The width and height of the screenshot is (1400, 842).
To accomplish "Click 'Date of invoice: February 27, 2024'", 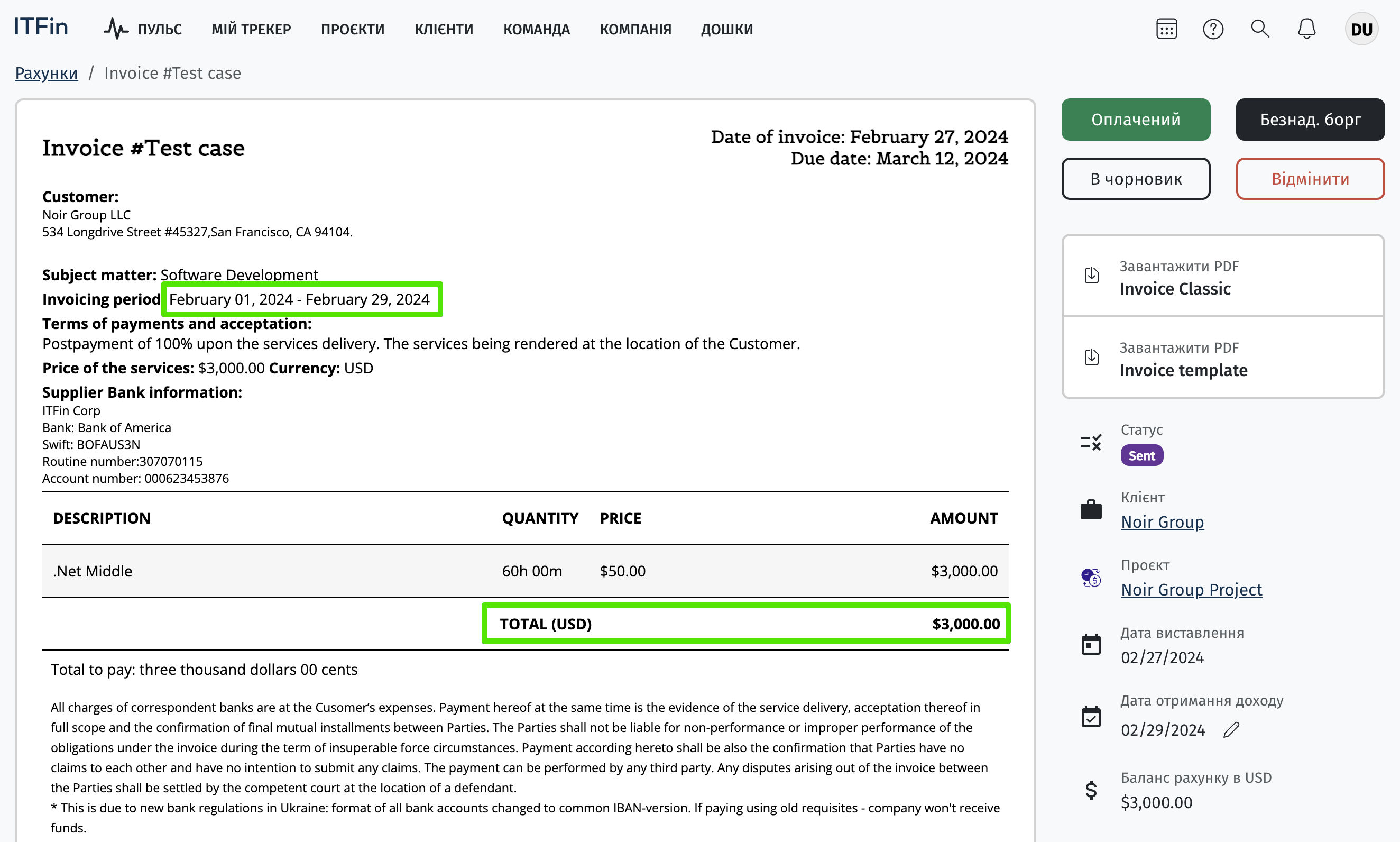I will [x=860, y=137].
